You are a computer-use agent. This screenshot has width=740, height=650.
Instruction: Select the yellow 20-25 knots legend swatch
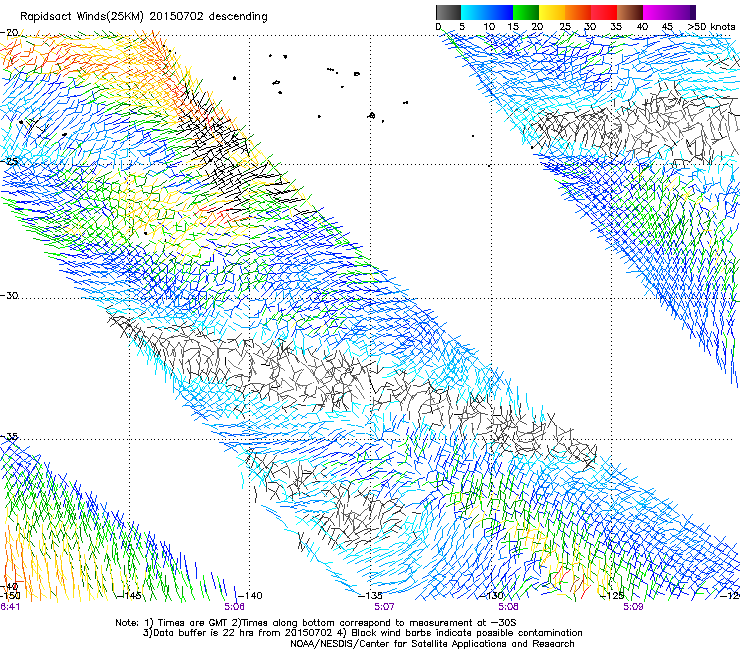(552, 12)
